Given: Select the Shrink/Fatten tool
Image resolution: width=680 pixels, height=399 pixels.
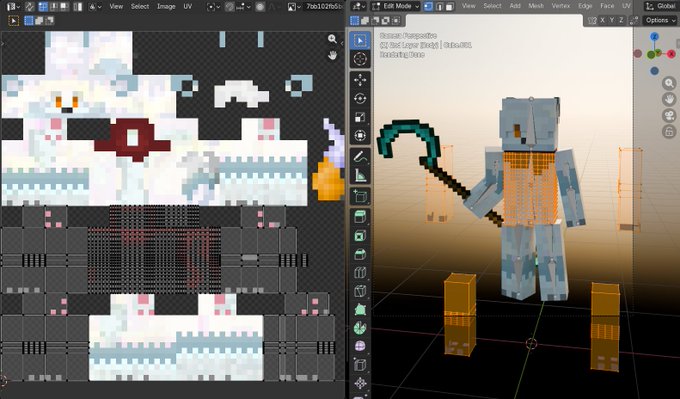Looking at the screenshot, I should click(x=360, y=383).
